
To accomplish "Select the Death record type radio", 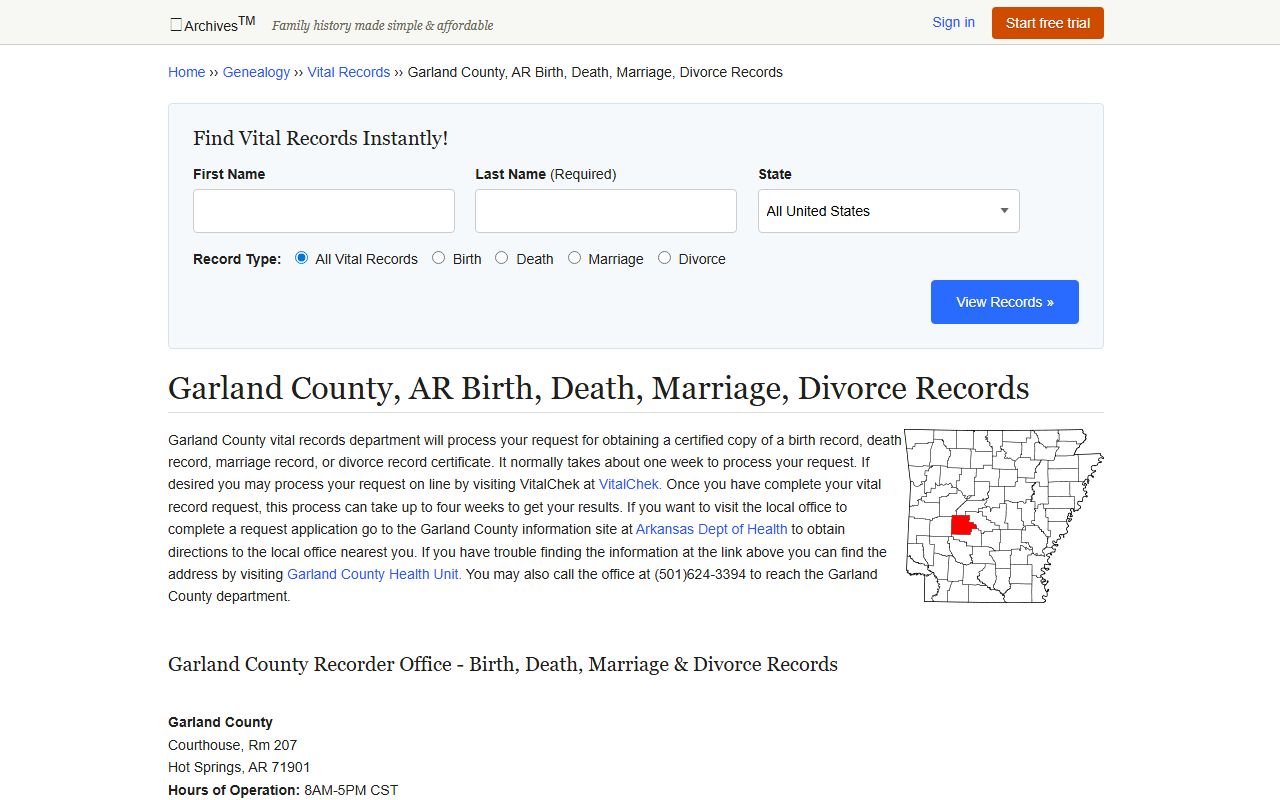I will point(502,258).
